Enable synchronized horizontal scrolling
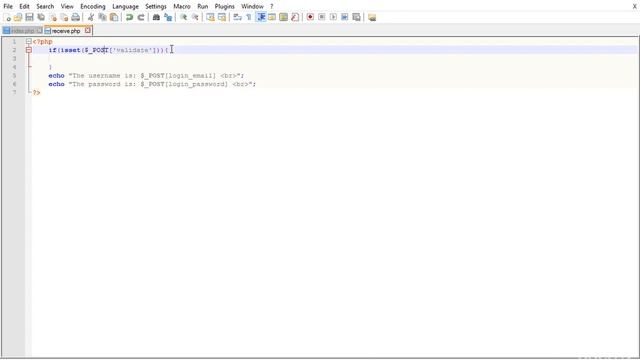The height and width of the screenshot is (360, 640). point(222,17)
